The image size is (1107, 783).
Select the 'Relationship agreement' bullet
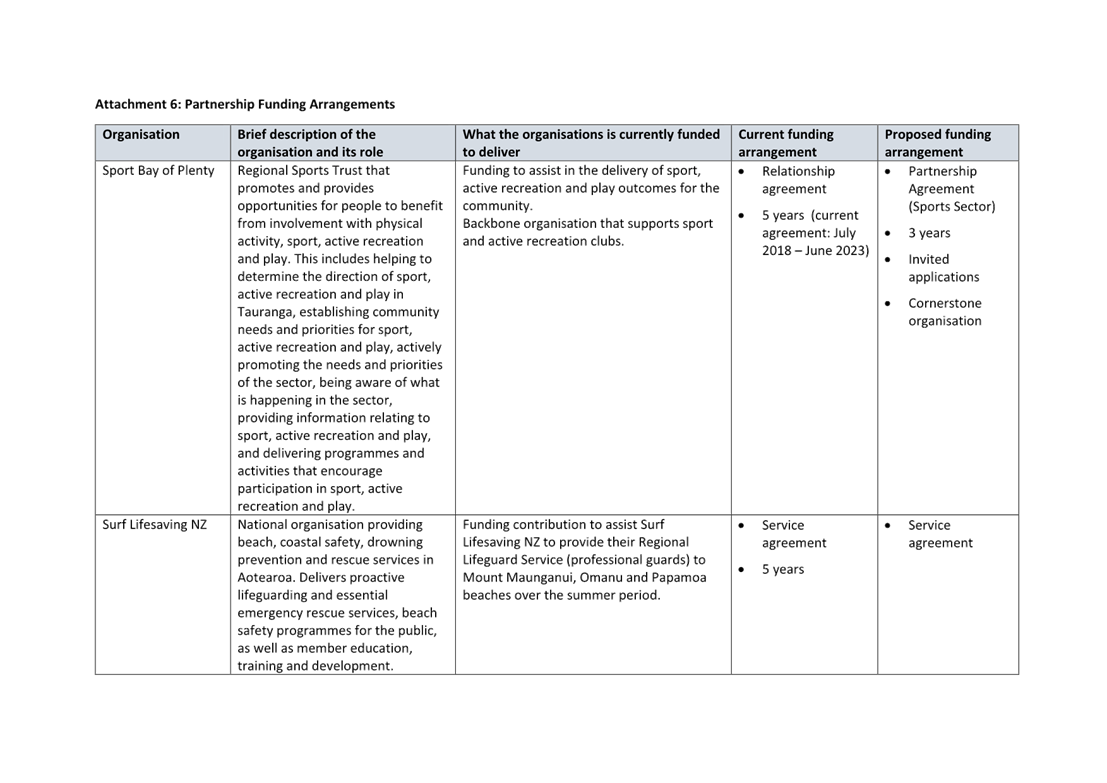798,180
